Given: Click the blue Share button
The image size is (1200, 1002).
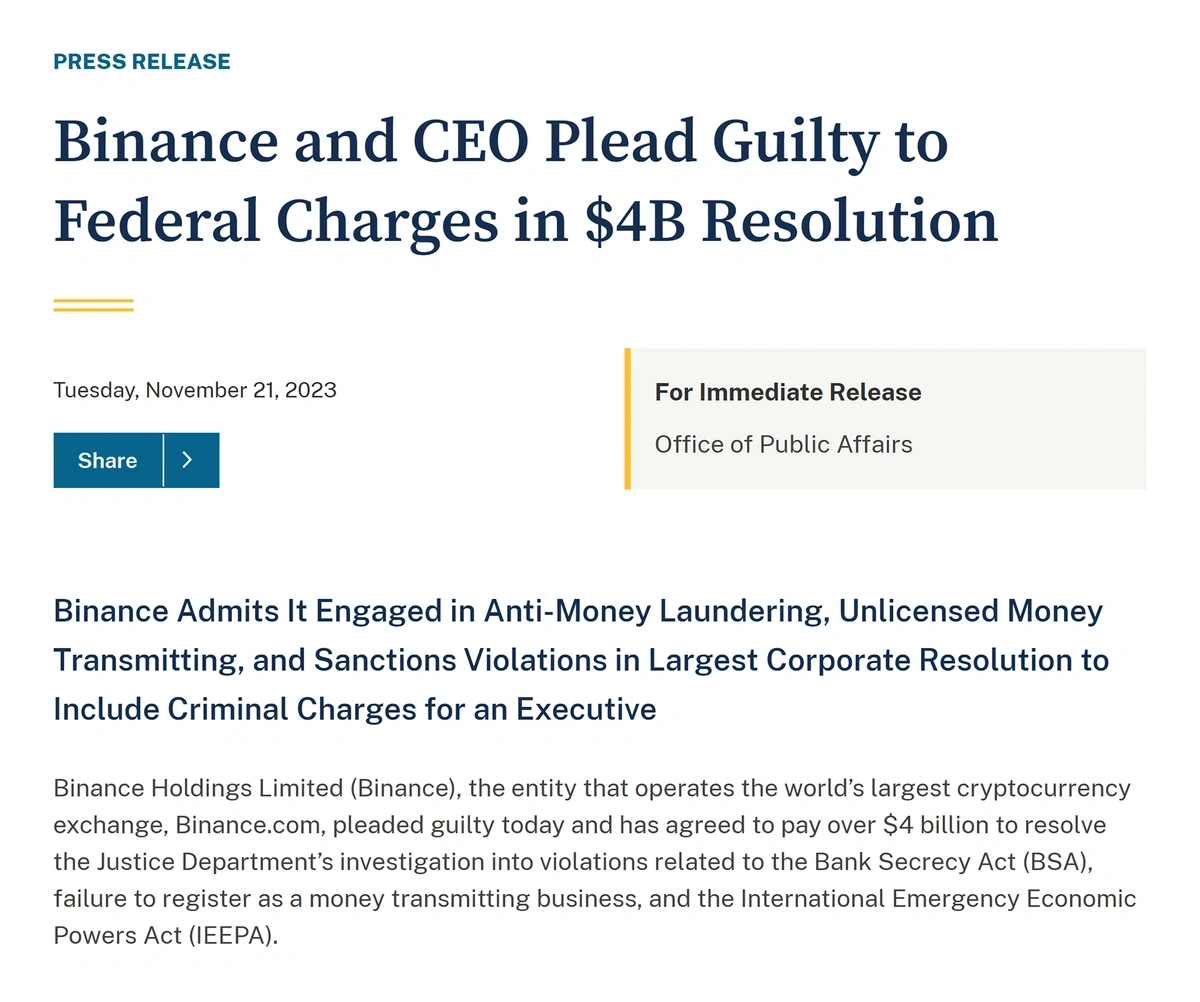Looking at the screenshot, I should pyautogui.click(x=108, y=460).
